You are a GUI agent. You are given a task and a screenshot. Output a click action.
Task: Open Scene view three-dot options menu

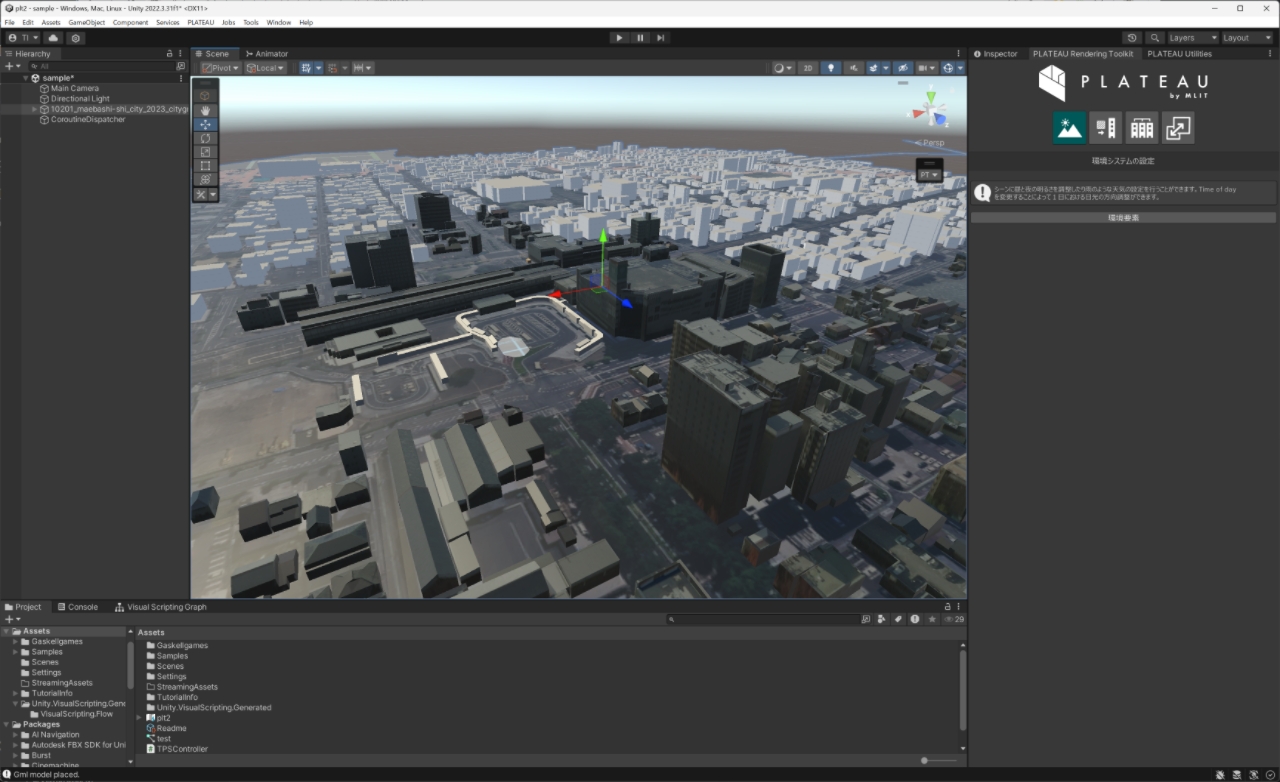coord(959,54)
